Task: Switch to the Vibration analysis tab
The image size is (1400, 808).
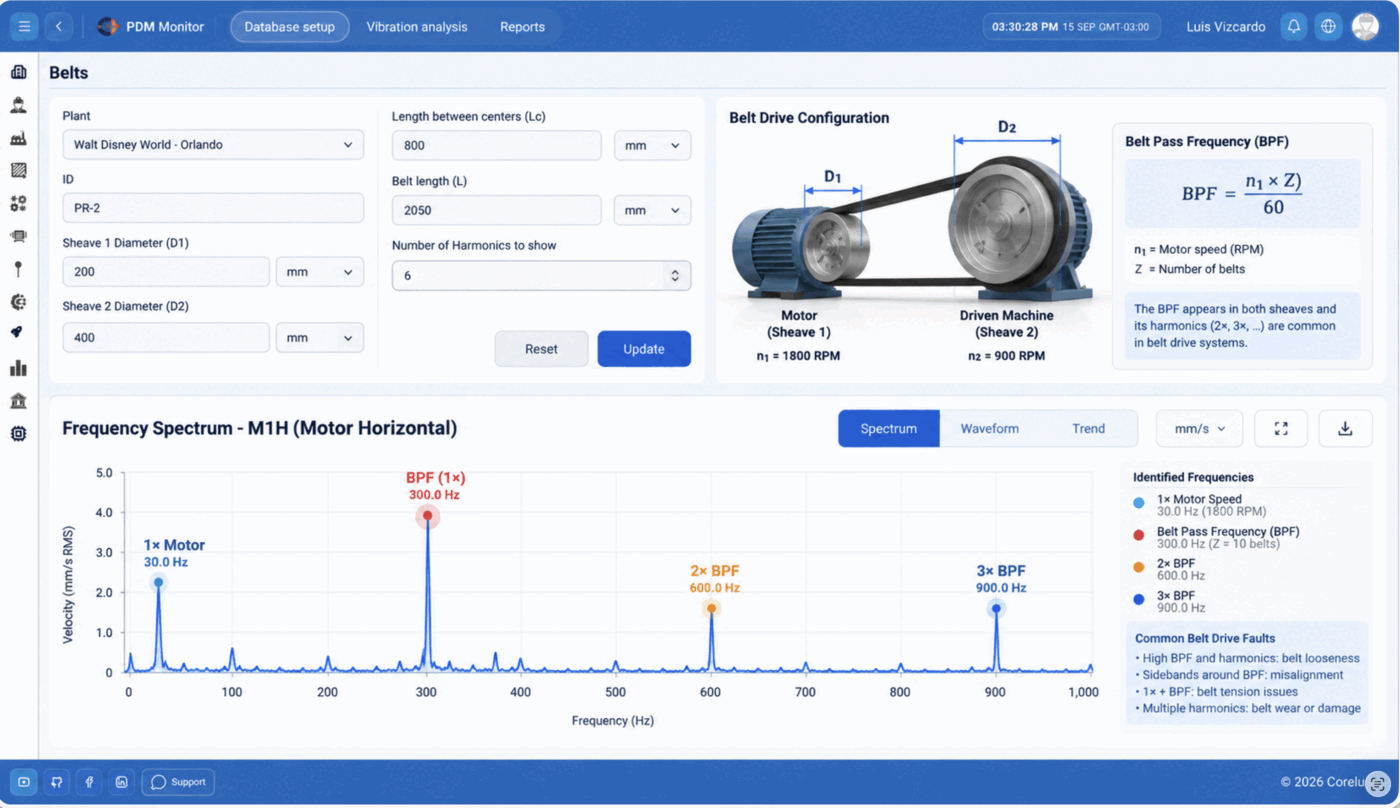Action: tap(417, 27)
